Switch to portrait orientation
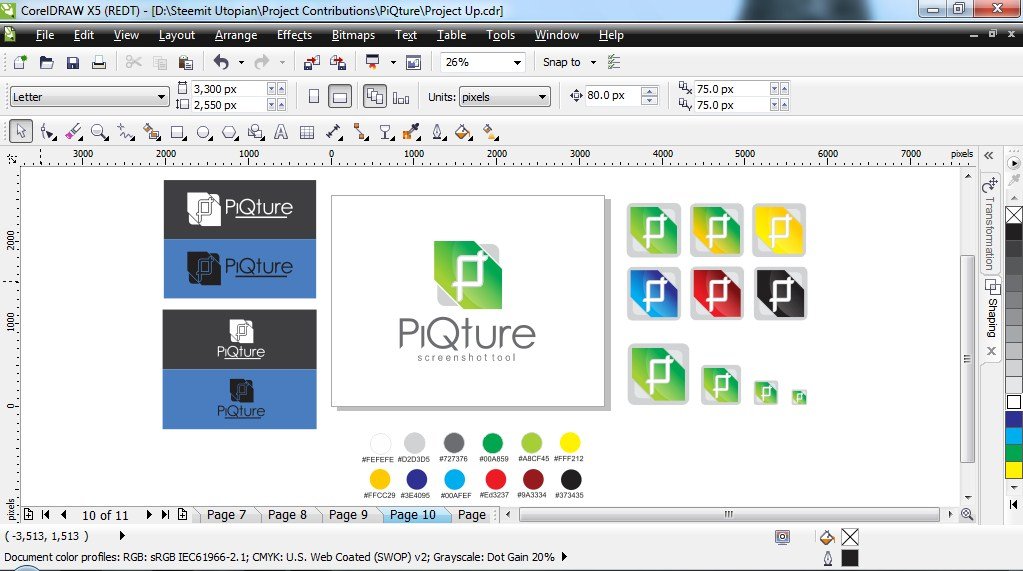 pos(314,97)
